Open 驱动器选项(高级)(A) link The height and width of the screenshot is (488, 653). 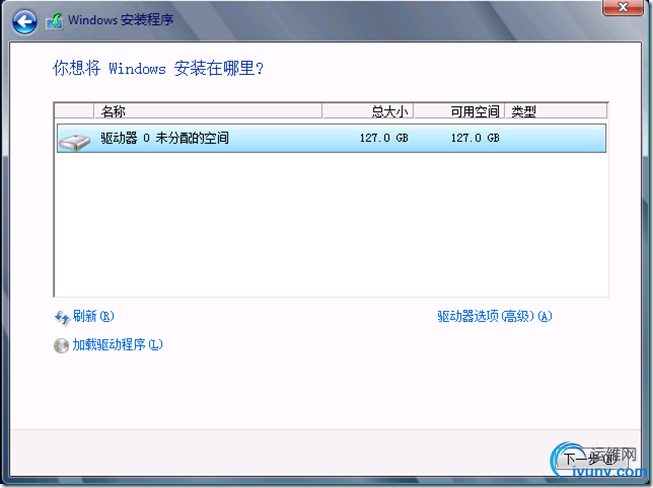point(495,316)
